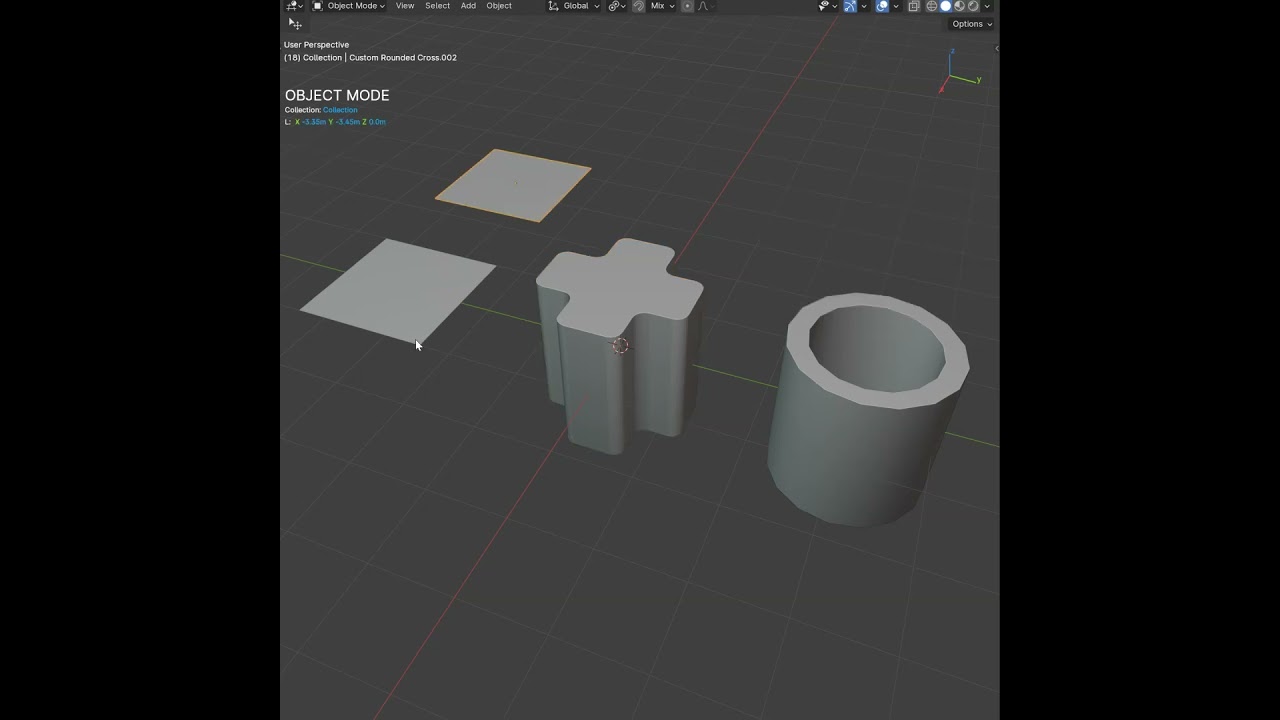Toggle snapping magnet icon
Viewport: 1280px width, 720px height.
pos(639,6)
